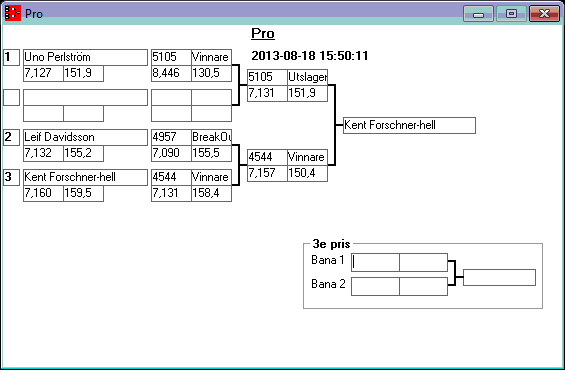The height and width of the screenshot is (370, 565).
Task: Click the red Pro app icon in title bar
Action: [x=13, y=13]
